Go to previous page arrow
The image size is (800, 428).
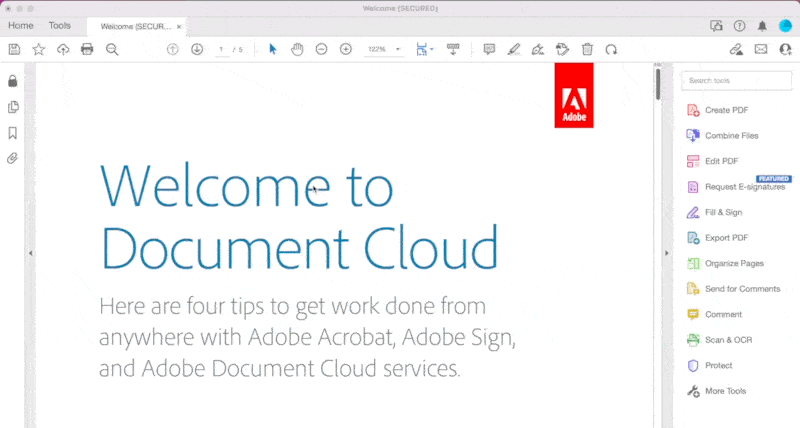pos(172,49)
